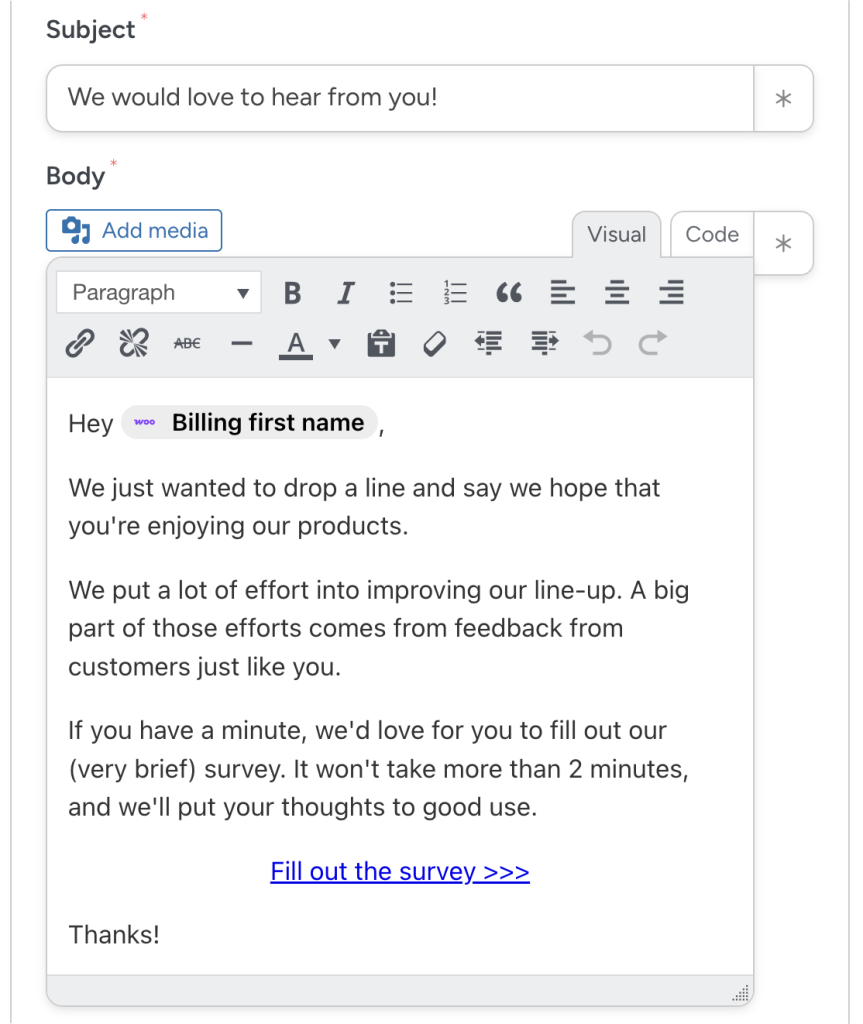Insert a horizontal line
Image resolution: width=863 pixels, height=1024 pixels.
tap(240, 342)
